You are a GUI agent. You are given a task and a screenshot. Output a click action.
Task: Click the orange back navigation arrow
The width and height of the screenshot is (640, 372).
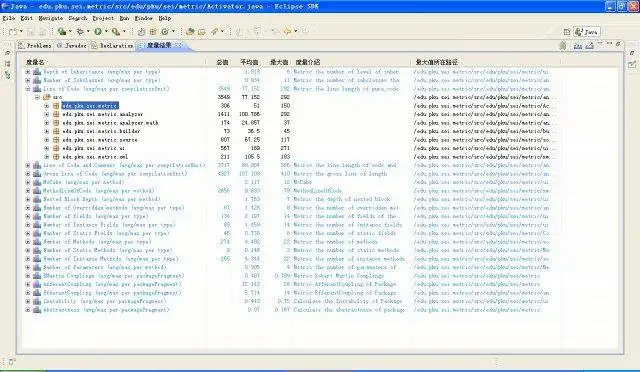pos(287,31)
